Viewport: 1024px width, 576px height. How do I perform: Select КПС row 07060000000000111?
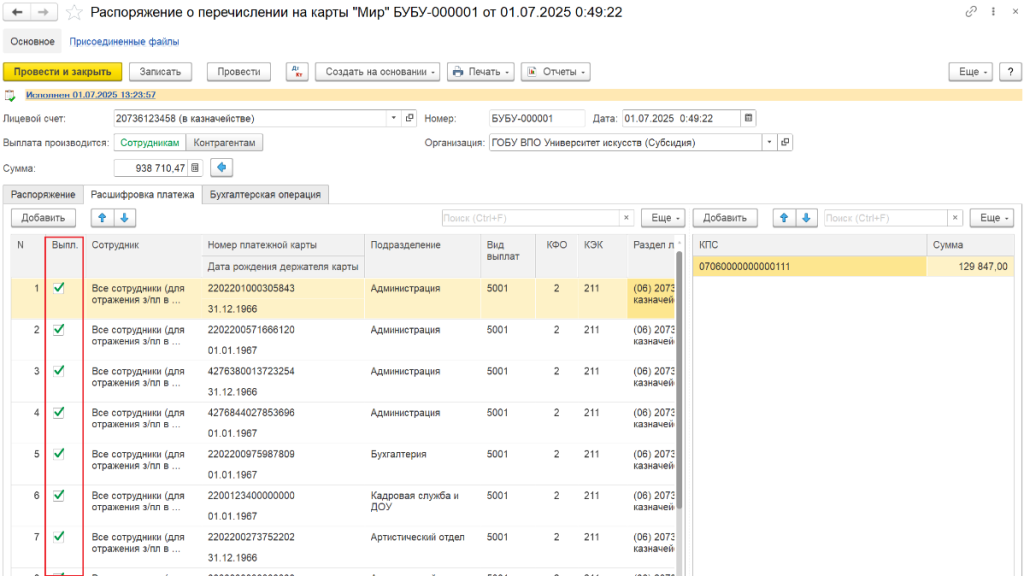pyautogui.click(x=809, y=266)
